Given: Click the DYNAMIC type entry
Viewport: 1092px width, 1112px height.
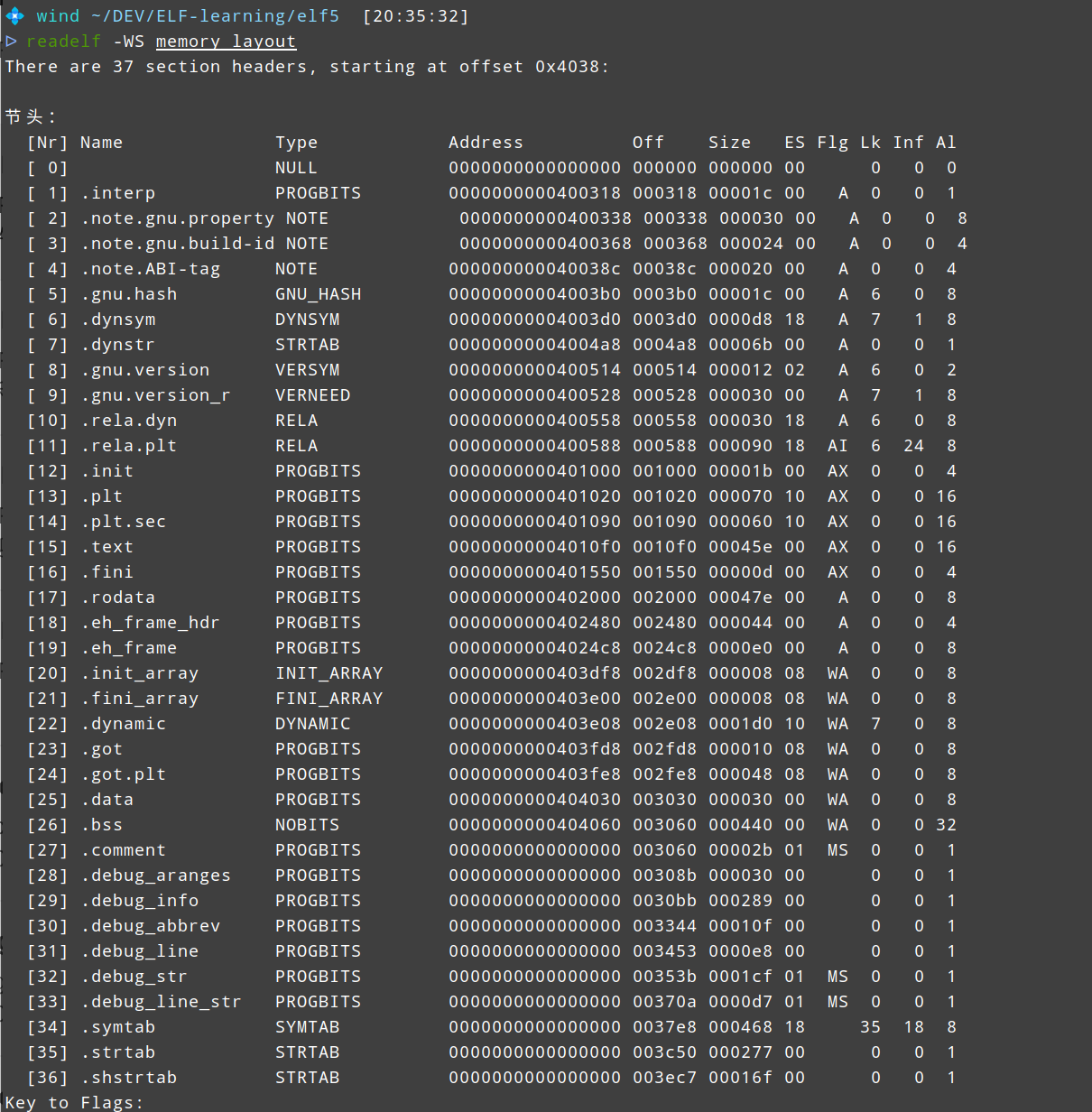Looking at the screenshot, I should pyautogui.click(x=312, y=724).
